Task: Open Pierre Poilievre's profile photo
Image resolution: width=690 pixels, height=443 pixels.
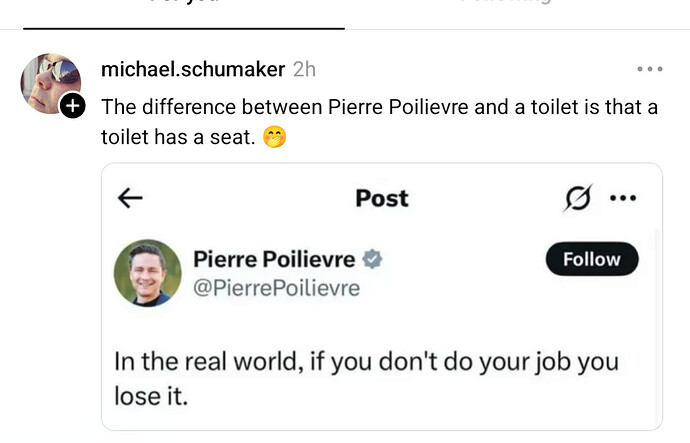Action: click(147, 273)
